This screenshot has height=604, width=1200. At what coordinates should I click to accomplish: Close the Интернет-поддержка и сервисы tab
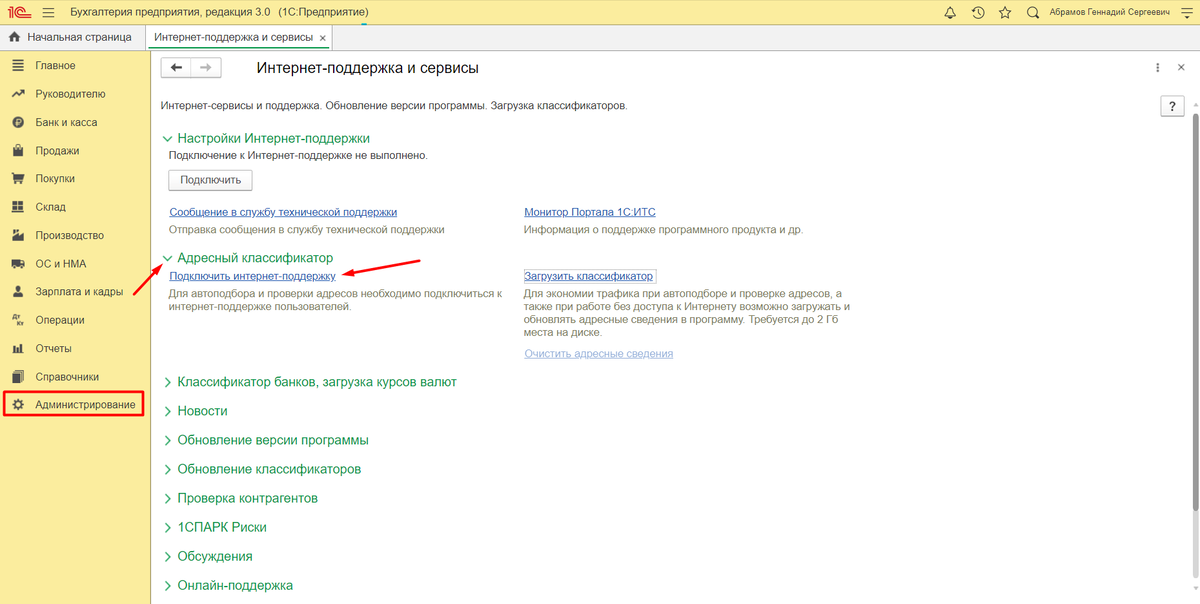(322, 37)
